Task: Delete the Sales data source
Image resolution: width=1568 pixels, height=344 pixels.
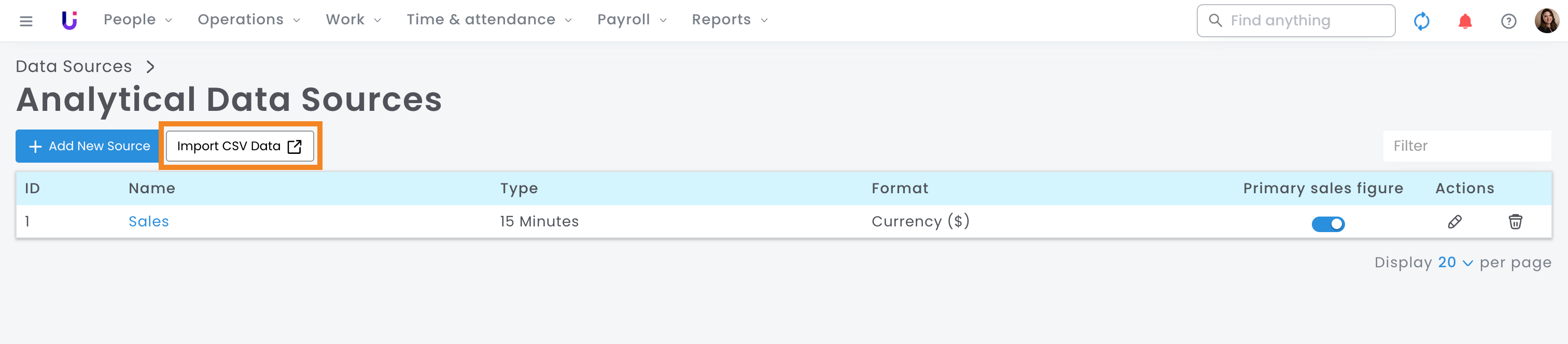Action: [x=1515, y=222]
